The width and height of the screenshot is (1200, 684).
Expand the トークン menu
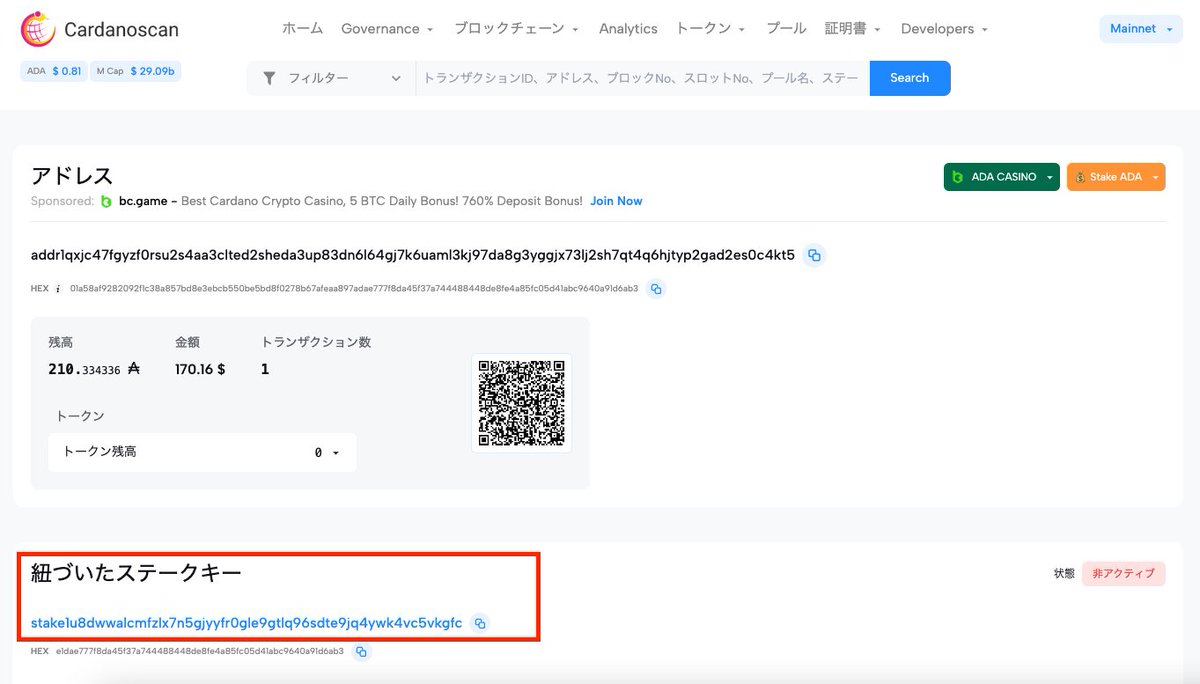[x=711, y=29]
